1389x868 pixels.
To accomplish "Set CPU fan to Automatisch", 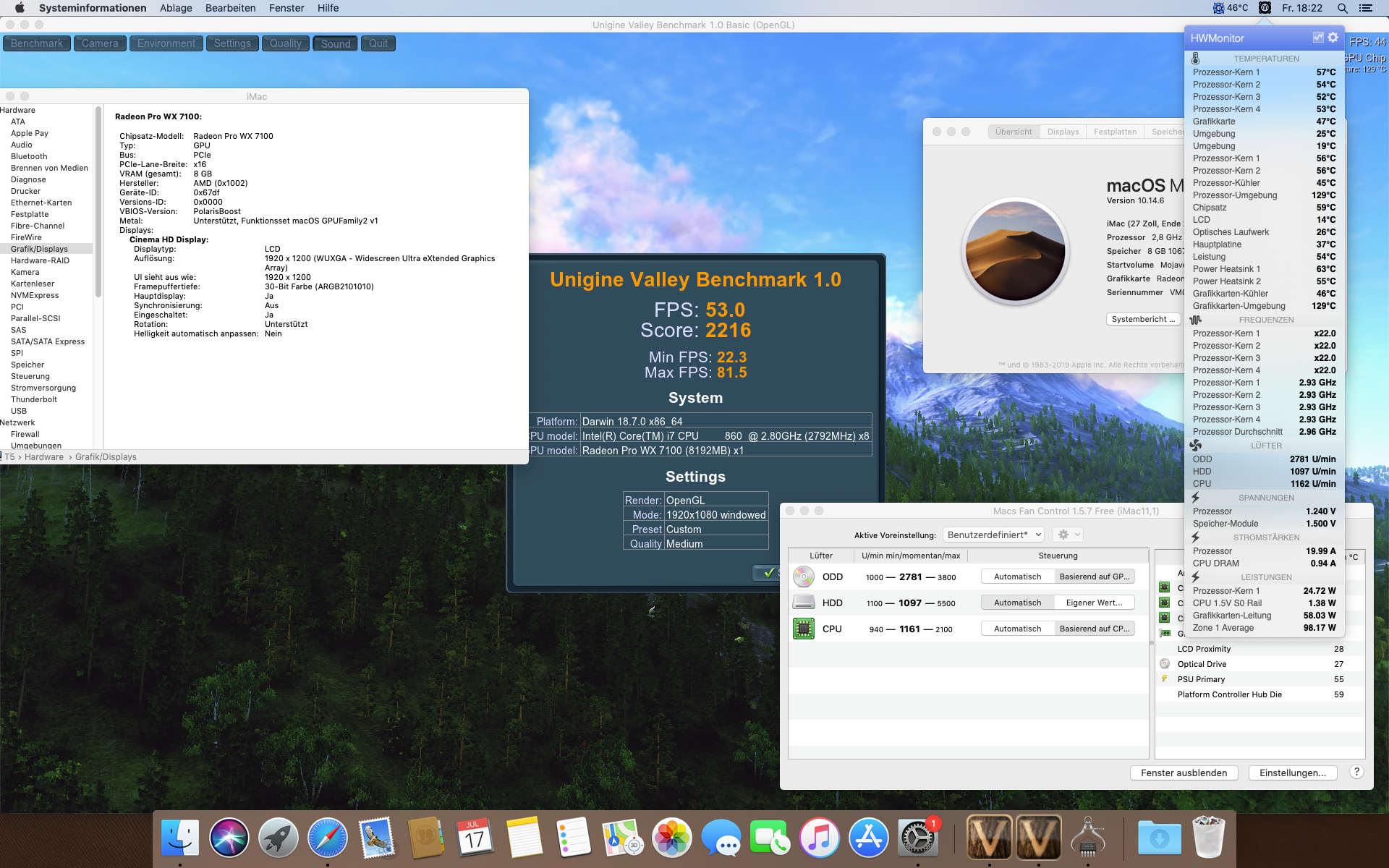I will (1017, 629).
